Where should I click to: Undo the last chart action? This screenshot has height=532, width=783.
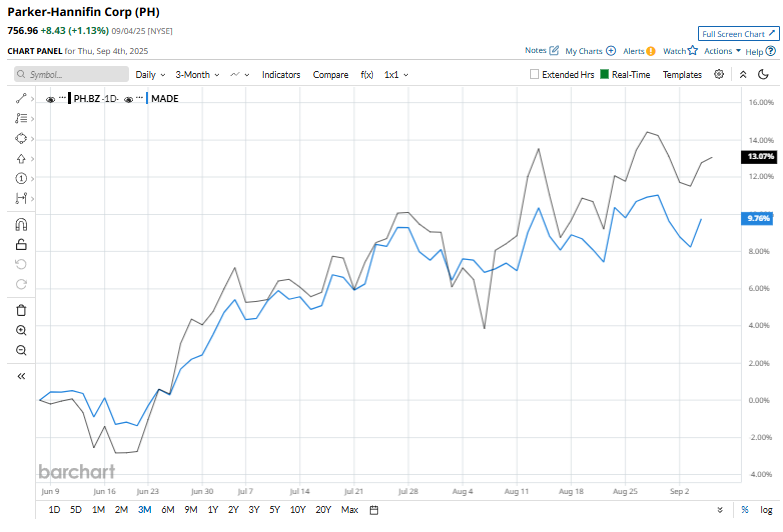click(x=21, y=264)
